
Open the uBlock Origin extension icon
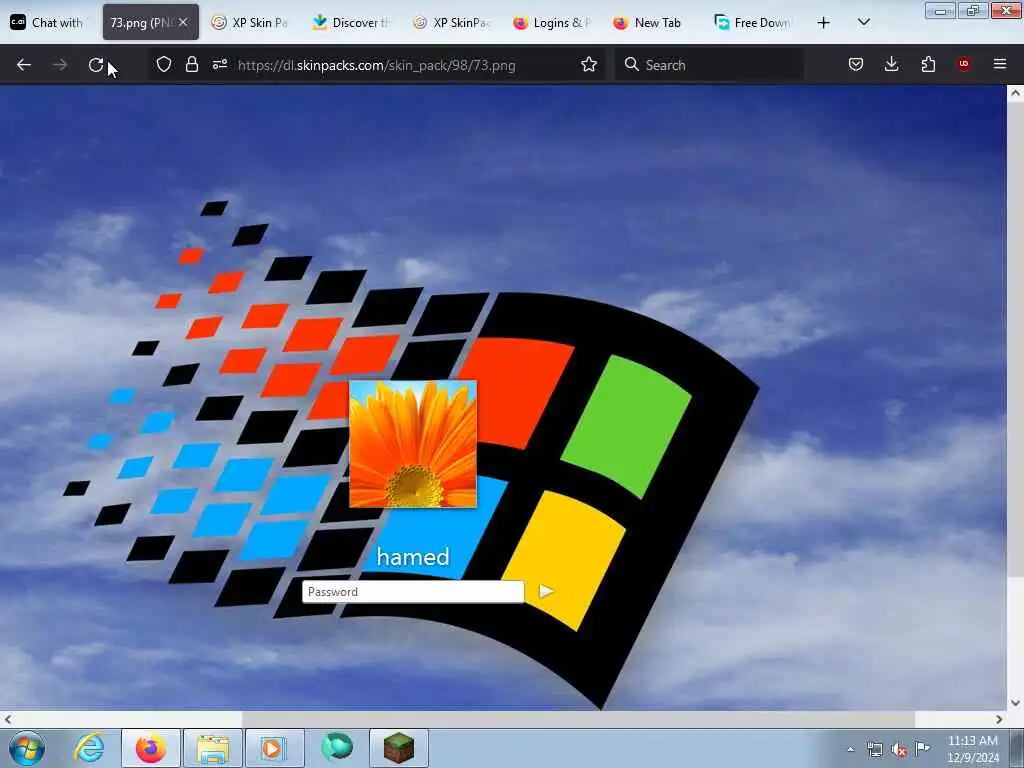click(964, 64)
